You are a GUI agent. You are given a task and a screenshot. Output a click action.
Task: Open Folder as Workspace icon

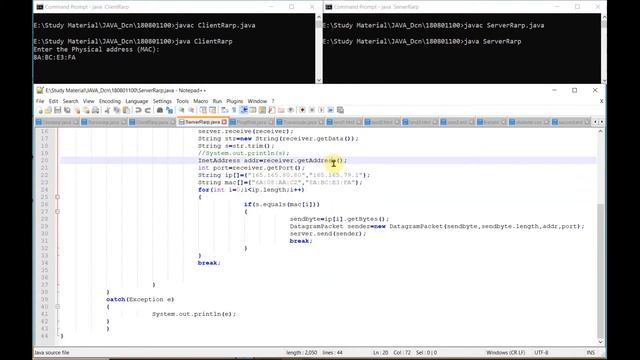pyautogui.click(x=281, y=110)
